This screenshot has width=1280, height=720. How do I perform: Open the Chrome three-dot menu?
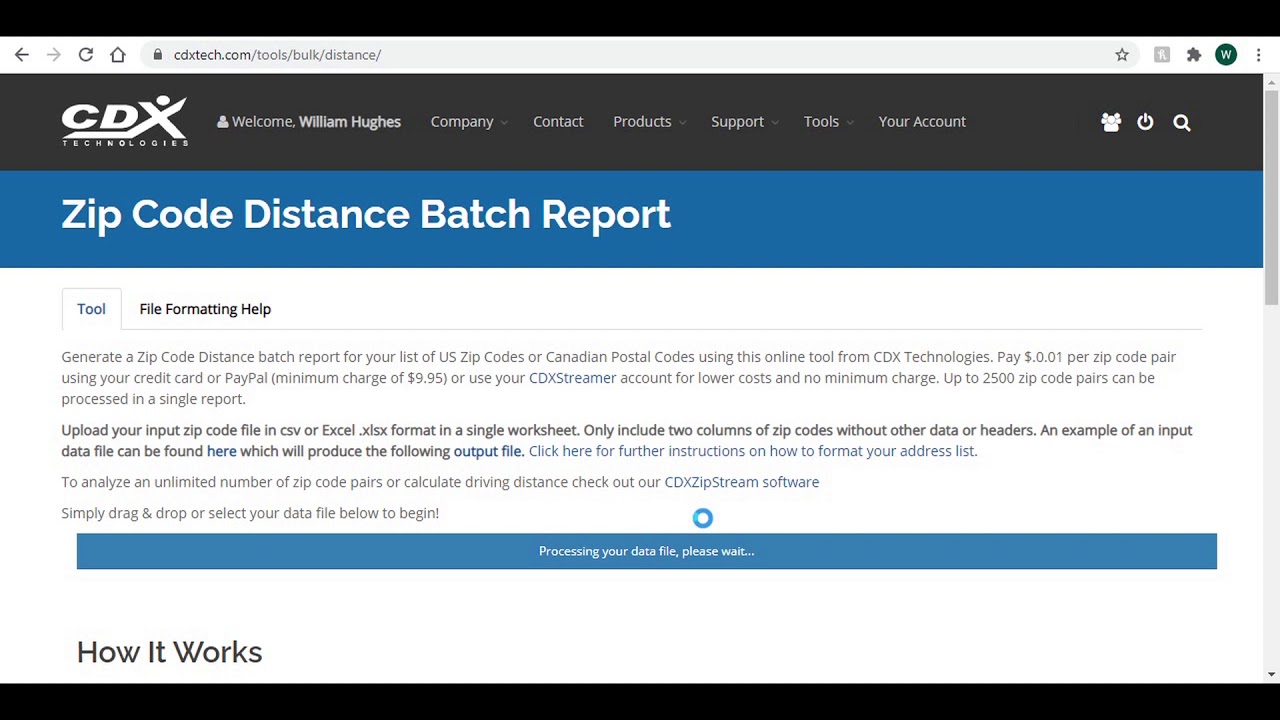1258,55
